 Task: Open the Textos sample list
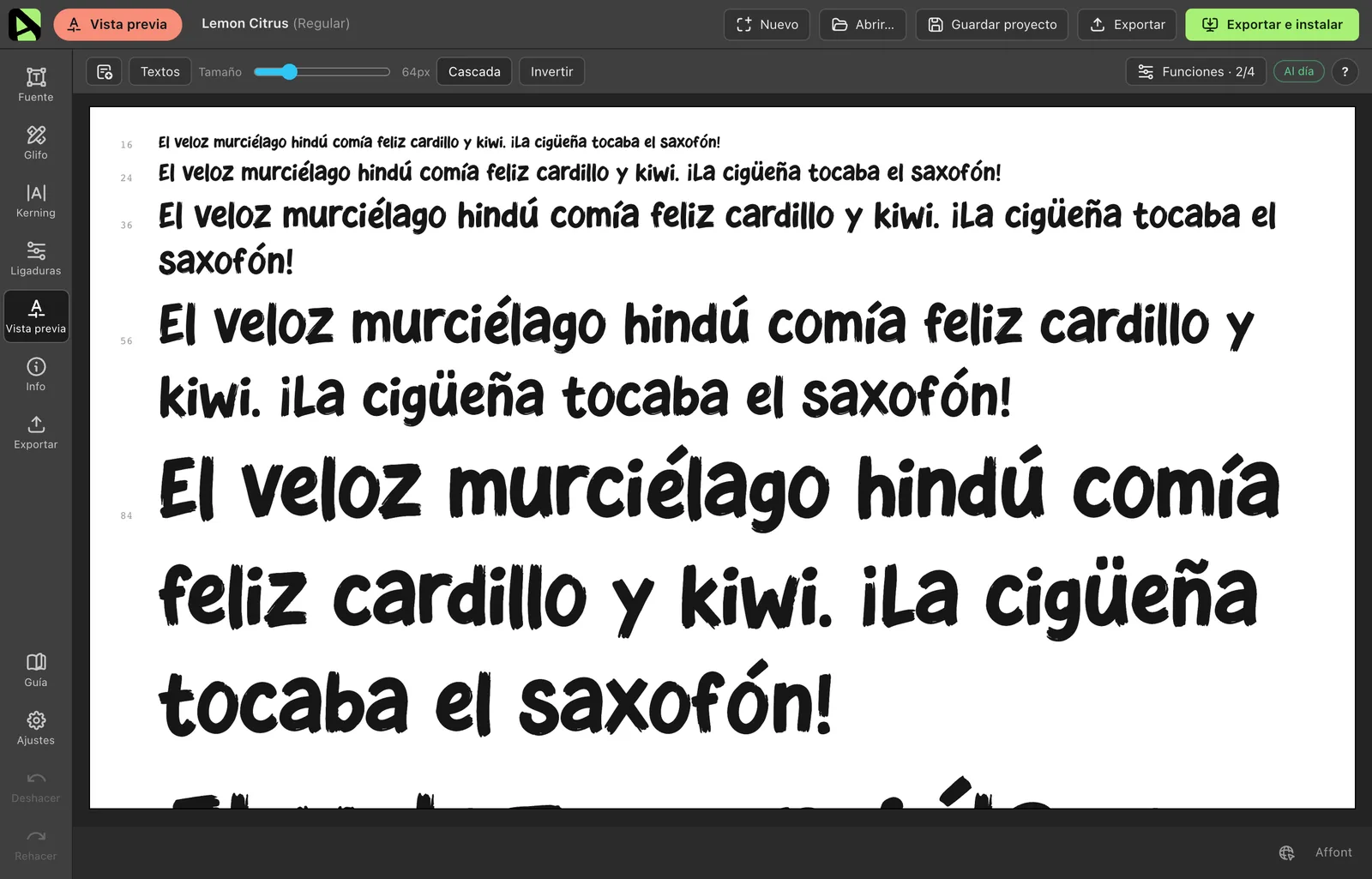pyautogui.click(x=160, y=72)
